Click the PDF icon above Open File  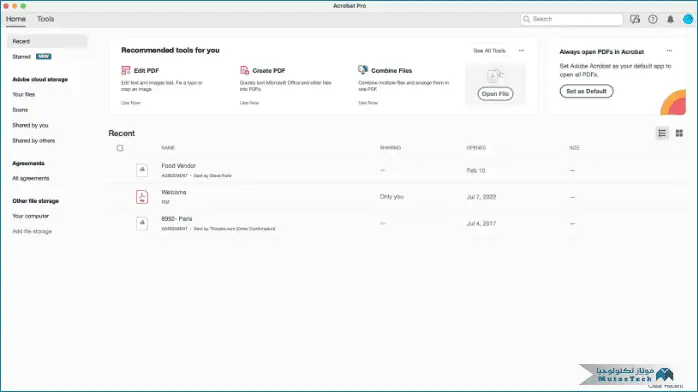[495, 76]
